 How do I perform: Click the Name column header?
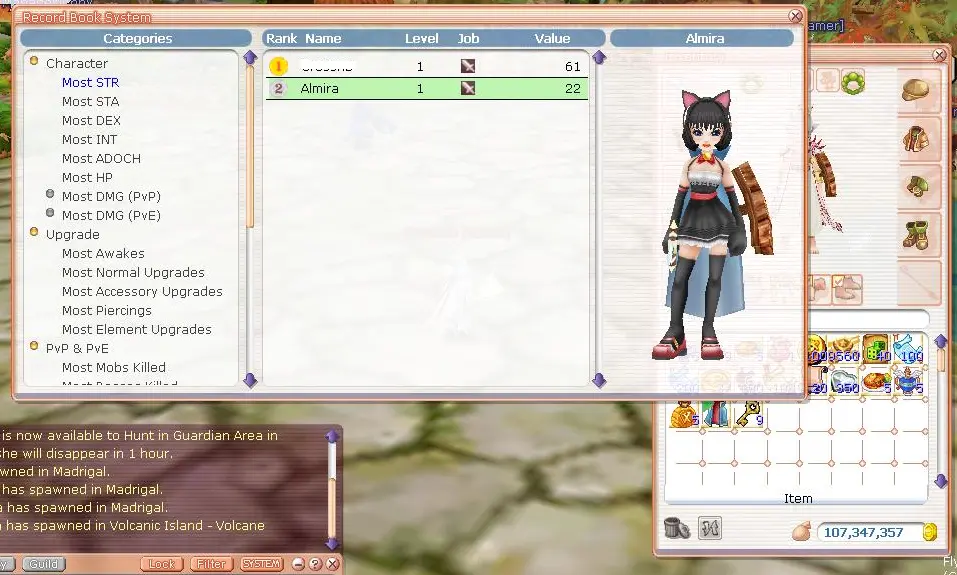[x=323, y=38]
